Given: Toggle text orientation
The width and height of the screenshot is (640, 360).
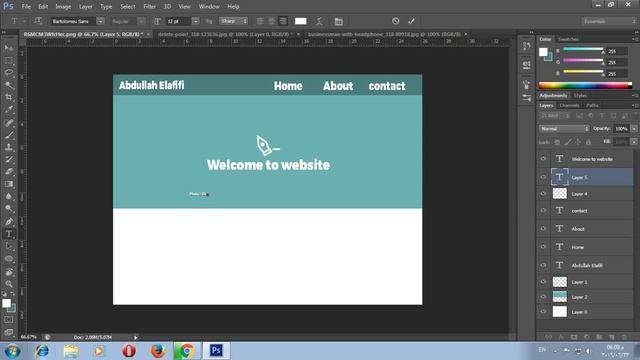Looking at the screenshot, I should coord(38,21).
